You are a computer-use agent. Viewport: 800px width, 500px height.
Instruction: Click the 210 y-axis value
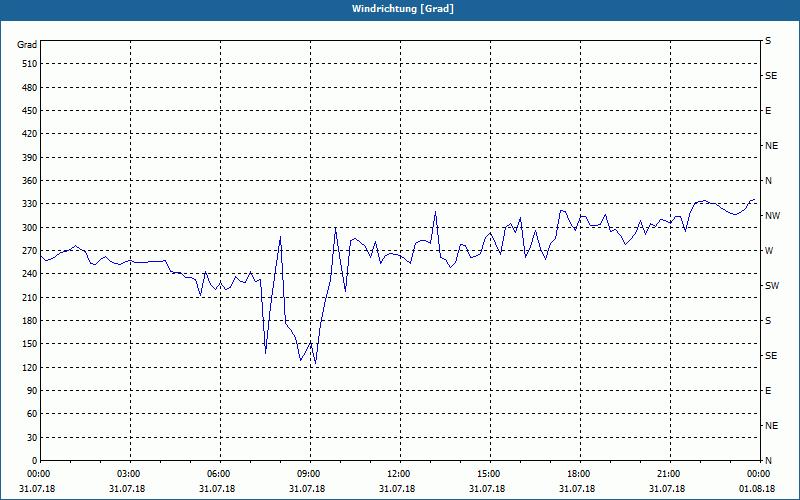30,297
